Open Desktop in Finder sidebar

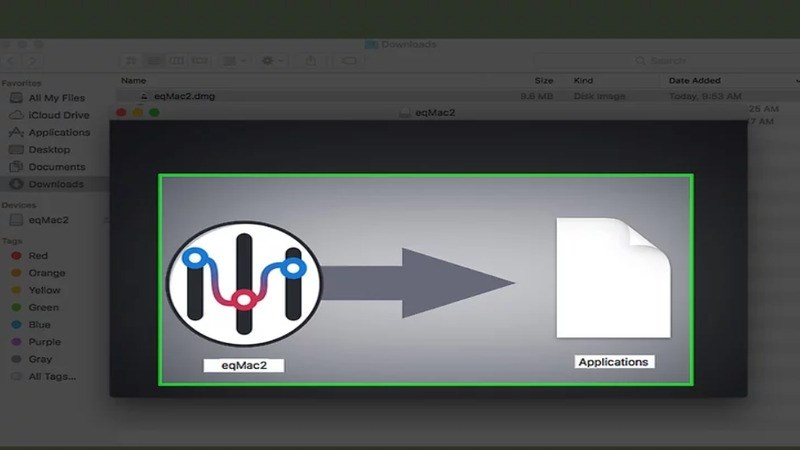(x=49, y=150)
